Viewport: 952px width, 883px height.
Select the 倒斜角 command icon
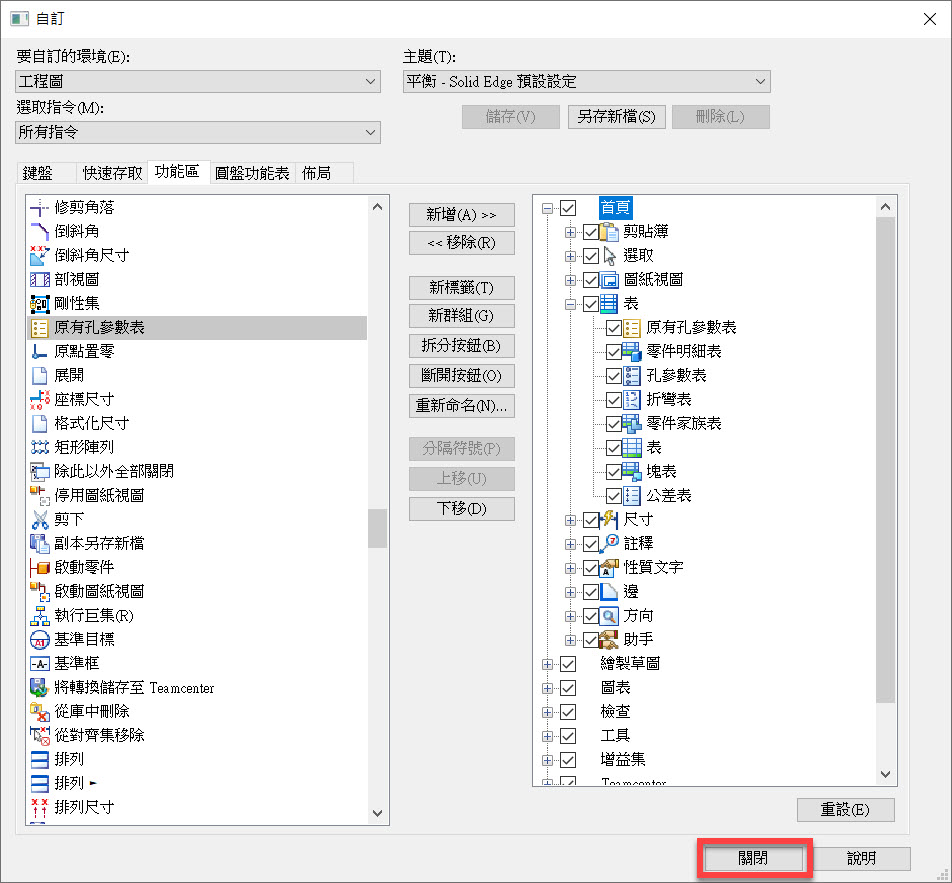(40, 232)
